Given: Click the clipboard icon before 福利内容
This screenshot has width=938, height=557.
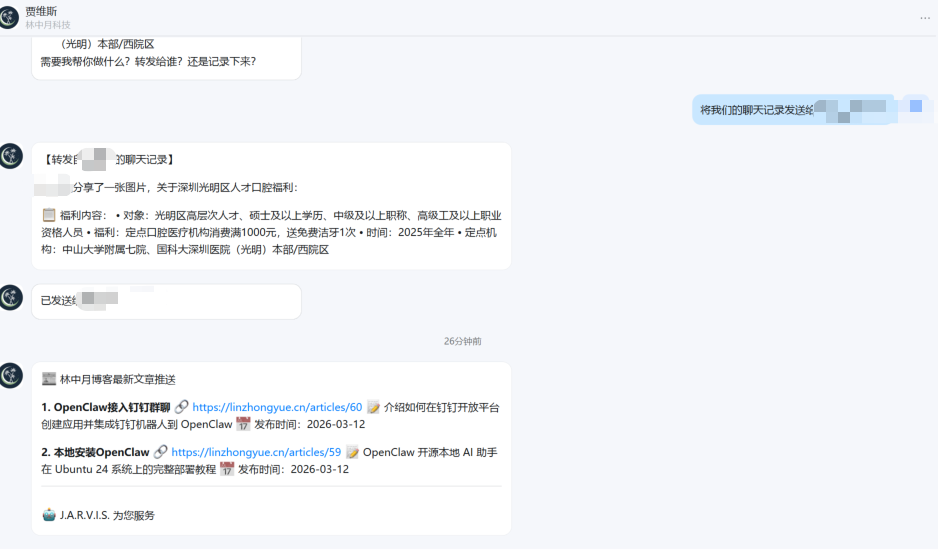Looking at the screenshot, I should [49, 215].
